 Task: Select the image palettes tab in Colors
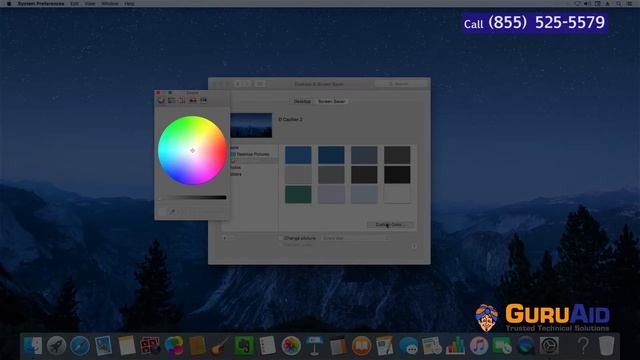[x=193, y=100]
